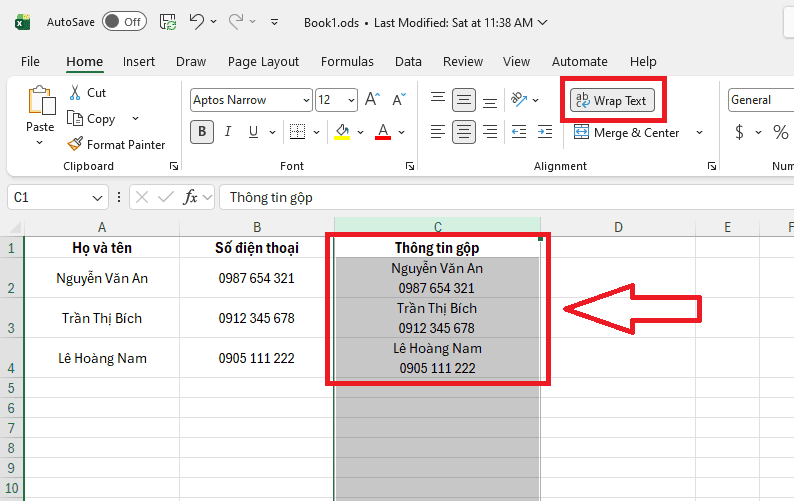Click the Excel app icon in title bar
The width and height of the screenshot is (794, 501).
22,23
